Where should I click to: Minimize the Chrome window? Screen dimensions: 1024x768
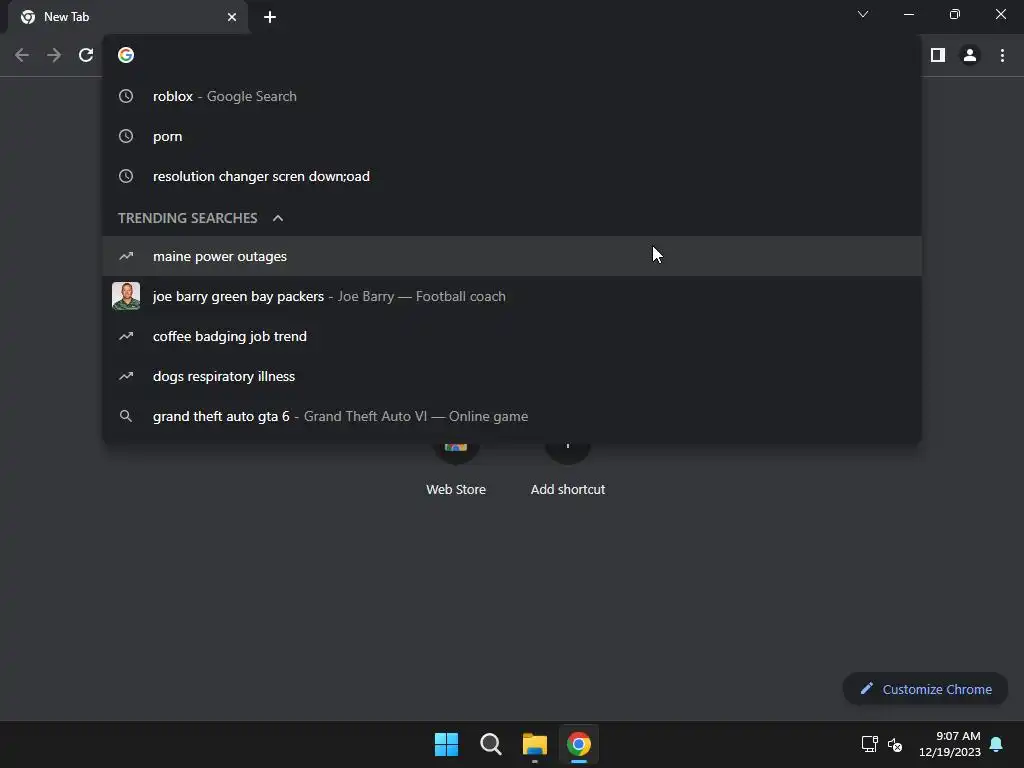point(908,14)
